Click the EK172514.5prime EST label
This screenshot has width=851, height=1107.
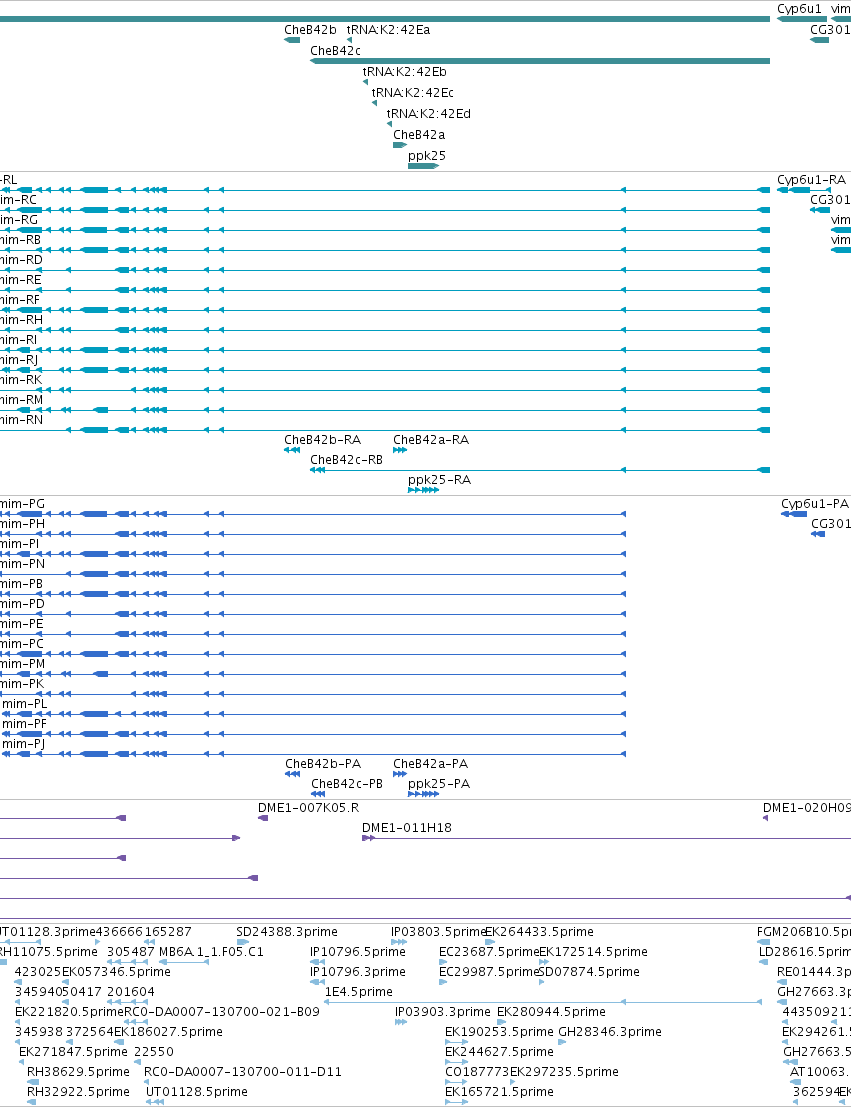coord(593,952)
